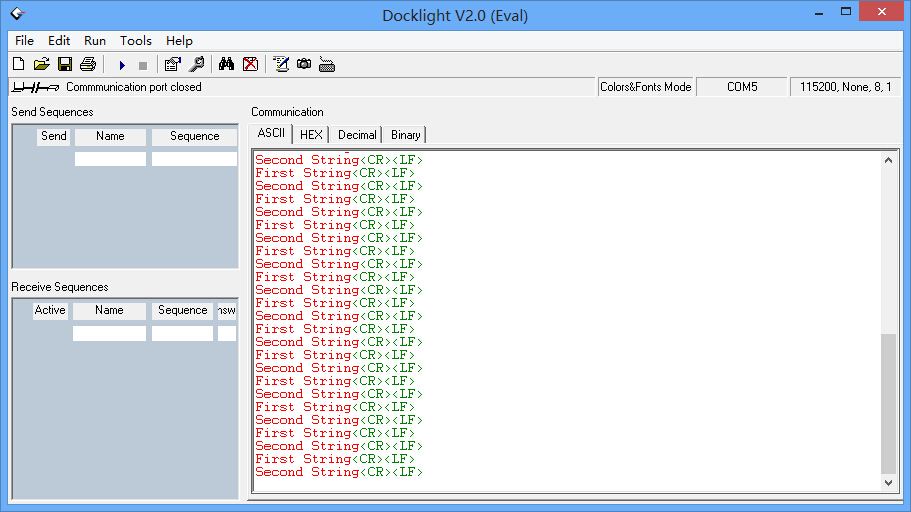Switch to HEX tab

311,135
